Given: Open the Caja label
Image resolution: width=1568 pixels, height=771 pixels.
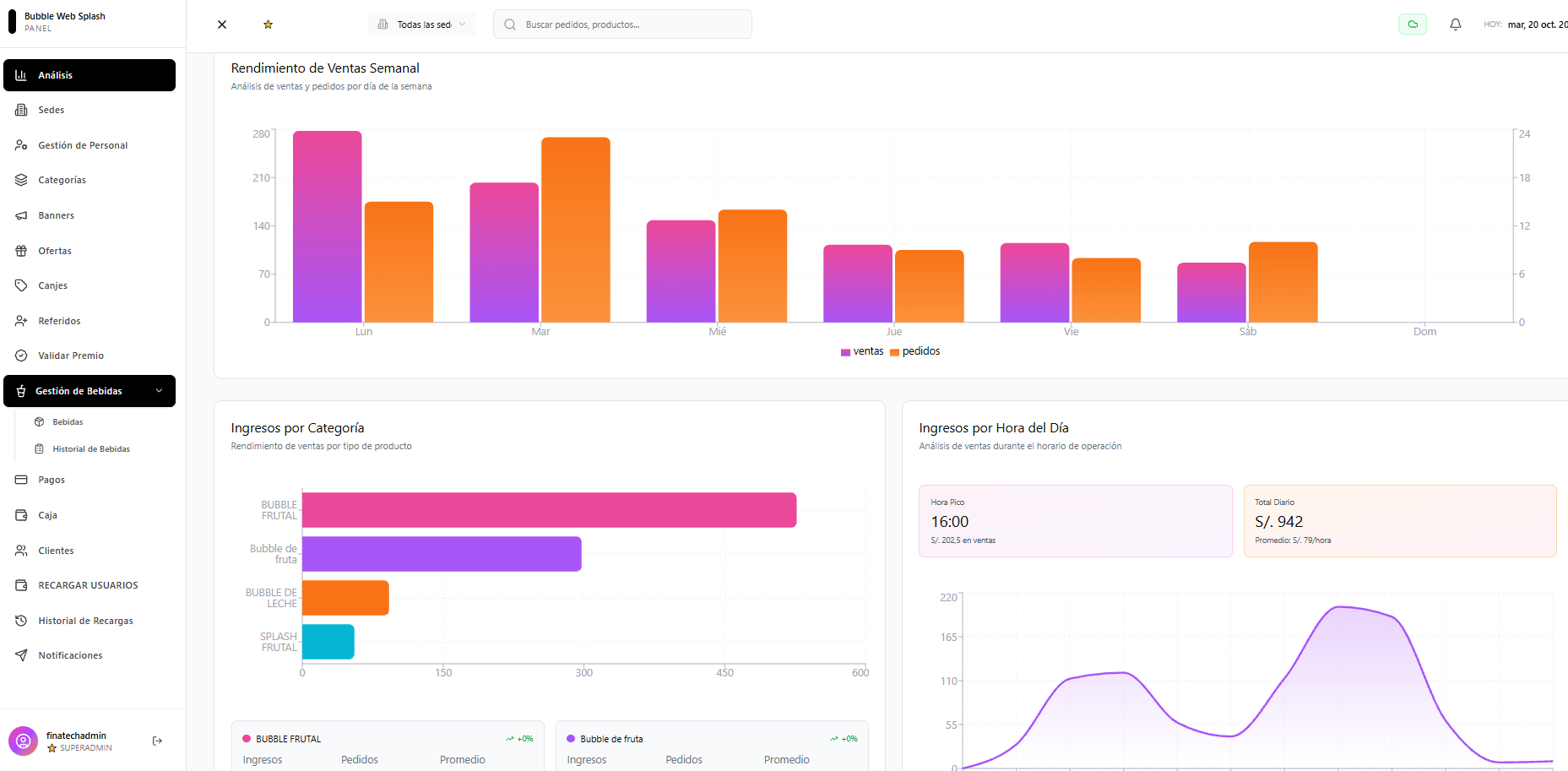Looking at the screenshot, I should [x=47, y=515].
